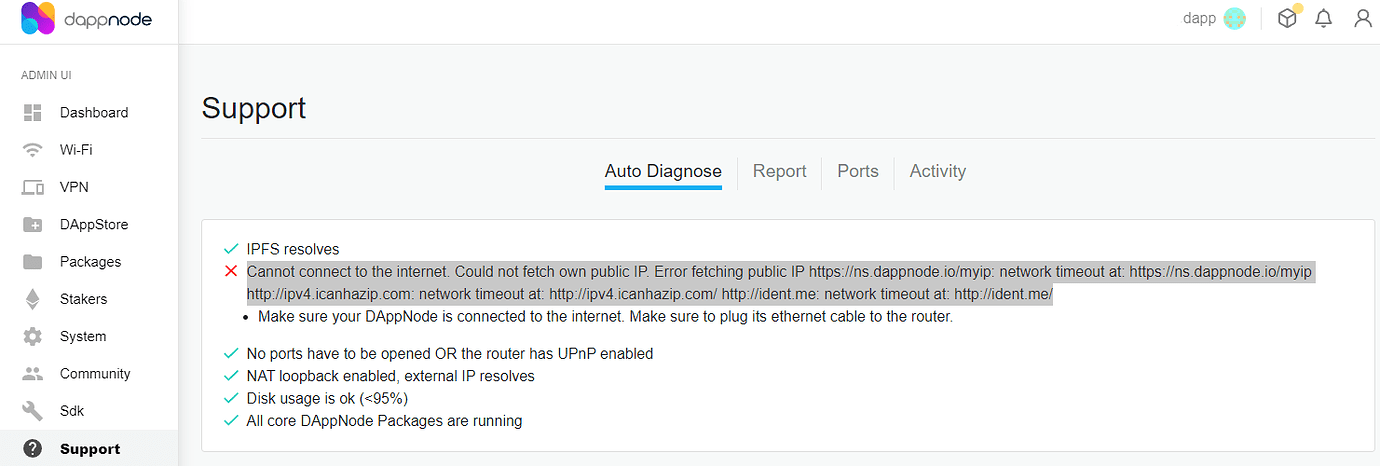Open the DAppStore folder-plus icon
The height and width of the screenshot is (466, 1380).
pyautogui.click(x=33, y=224)
